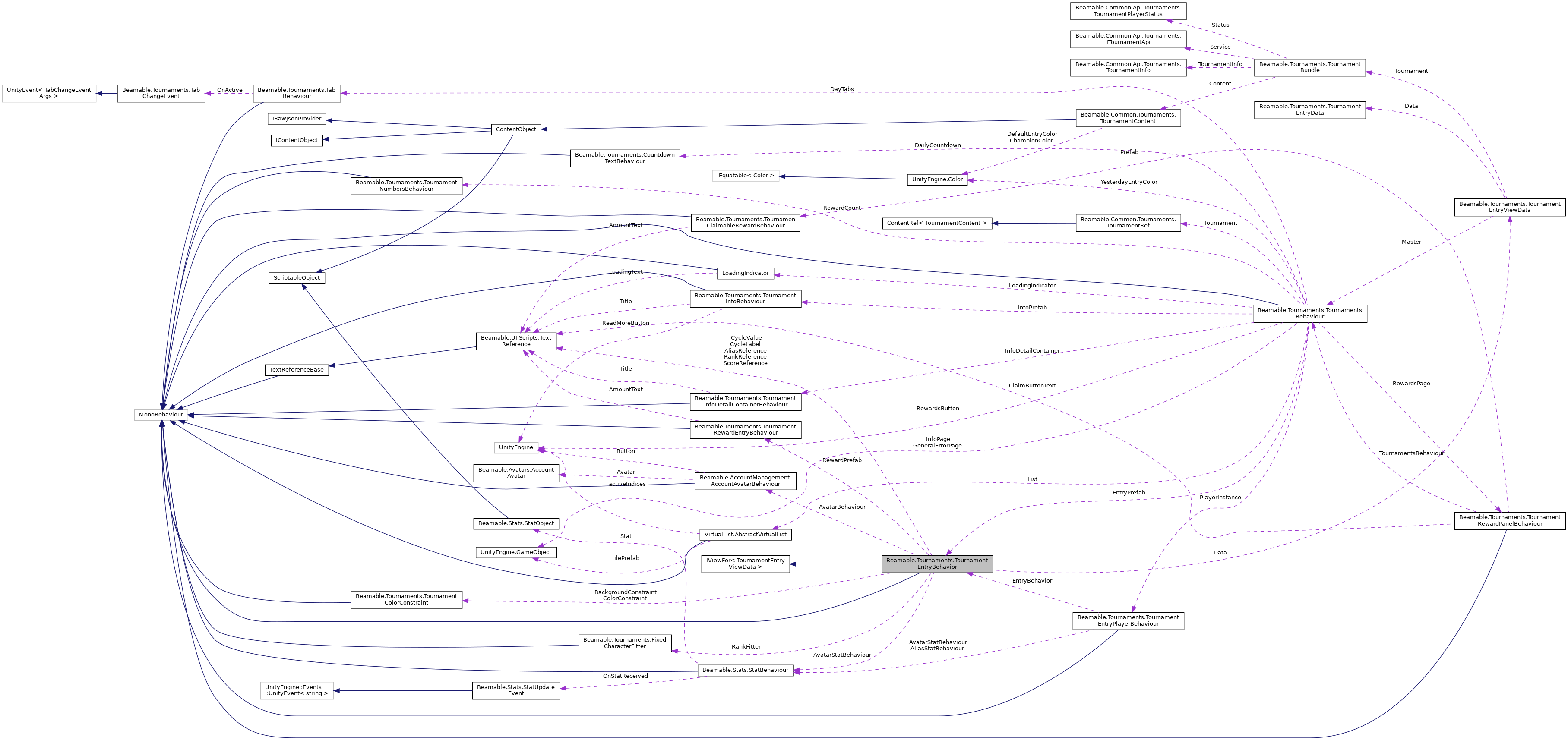Click the TournamentInfoDetailContainerBehaviour node
The width and height of the screenshot is (1568, 740).
(745, 402)
